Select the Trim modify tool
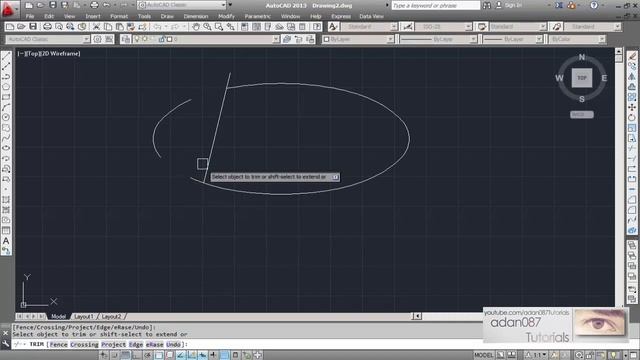640x360 pixels. pyautogui.click(x=632, y=148)
